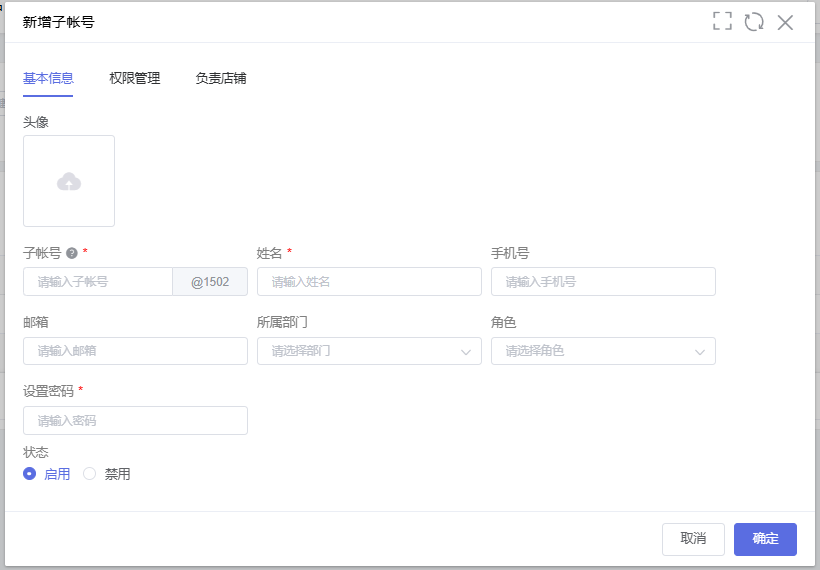820x570 pixels.
Task: Open the 权限管理 tab
Action: click(134, 78)
